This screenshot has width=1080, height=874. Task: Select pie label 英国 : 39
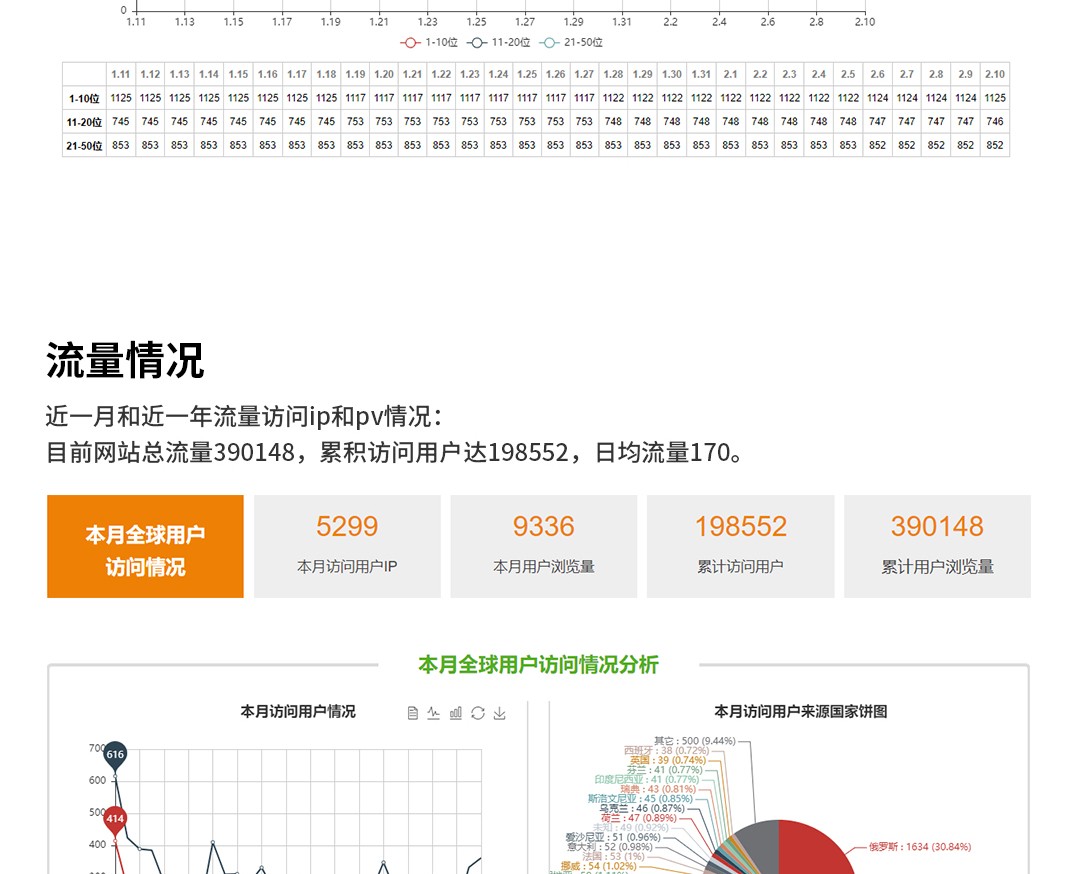668,760
